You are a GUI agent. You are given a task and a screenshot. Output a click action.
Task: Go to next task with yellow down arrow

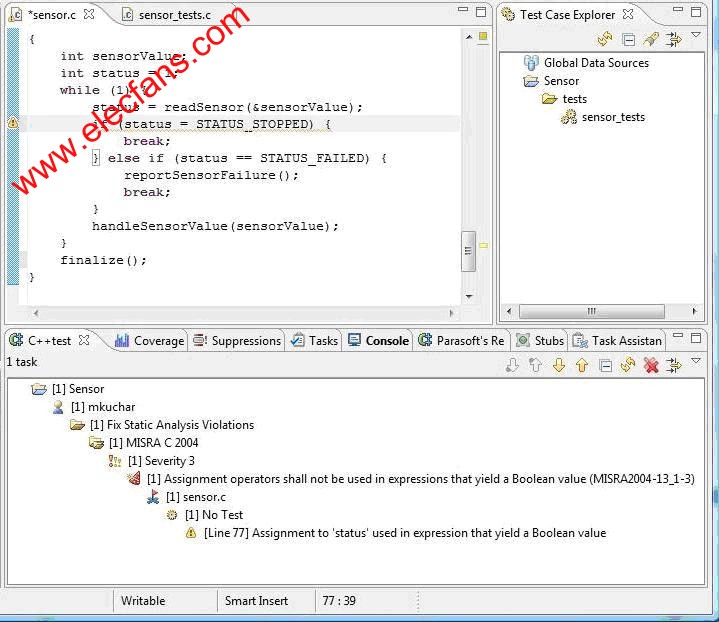559,366
